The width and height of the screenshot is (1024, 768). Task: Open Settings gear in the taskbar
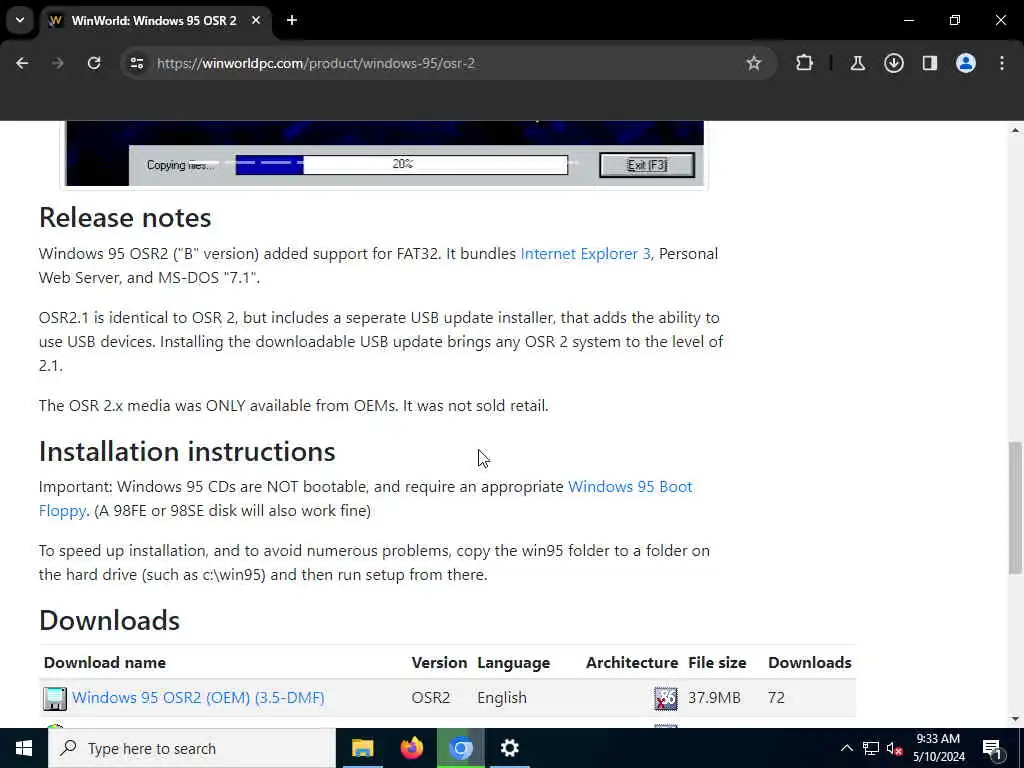click(x=509, y=748)
